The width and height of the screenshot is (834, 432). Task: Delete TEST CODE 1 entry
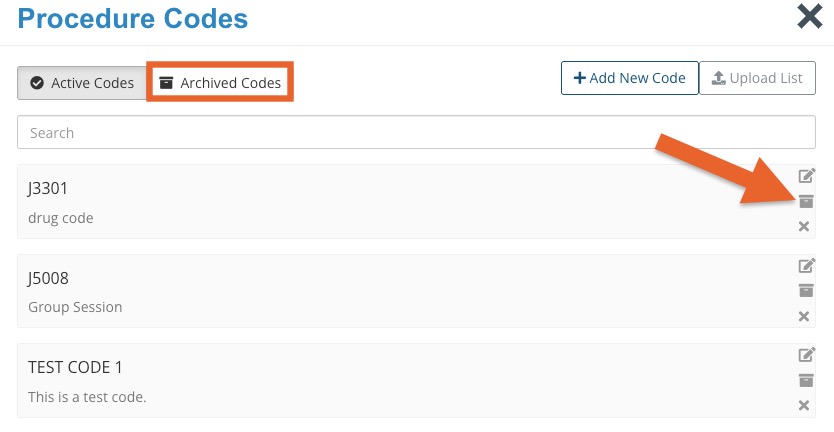[804, 405]
